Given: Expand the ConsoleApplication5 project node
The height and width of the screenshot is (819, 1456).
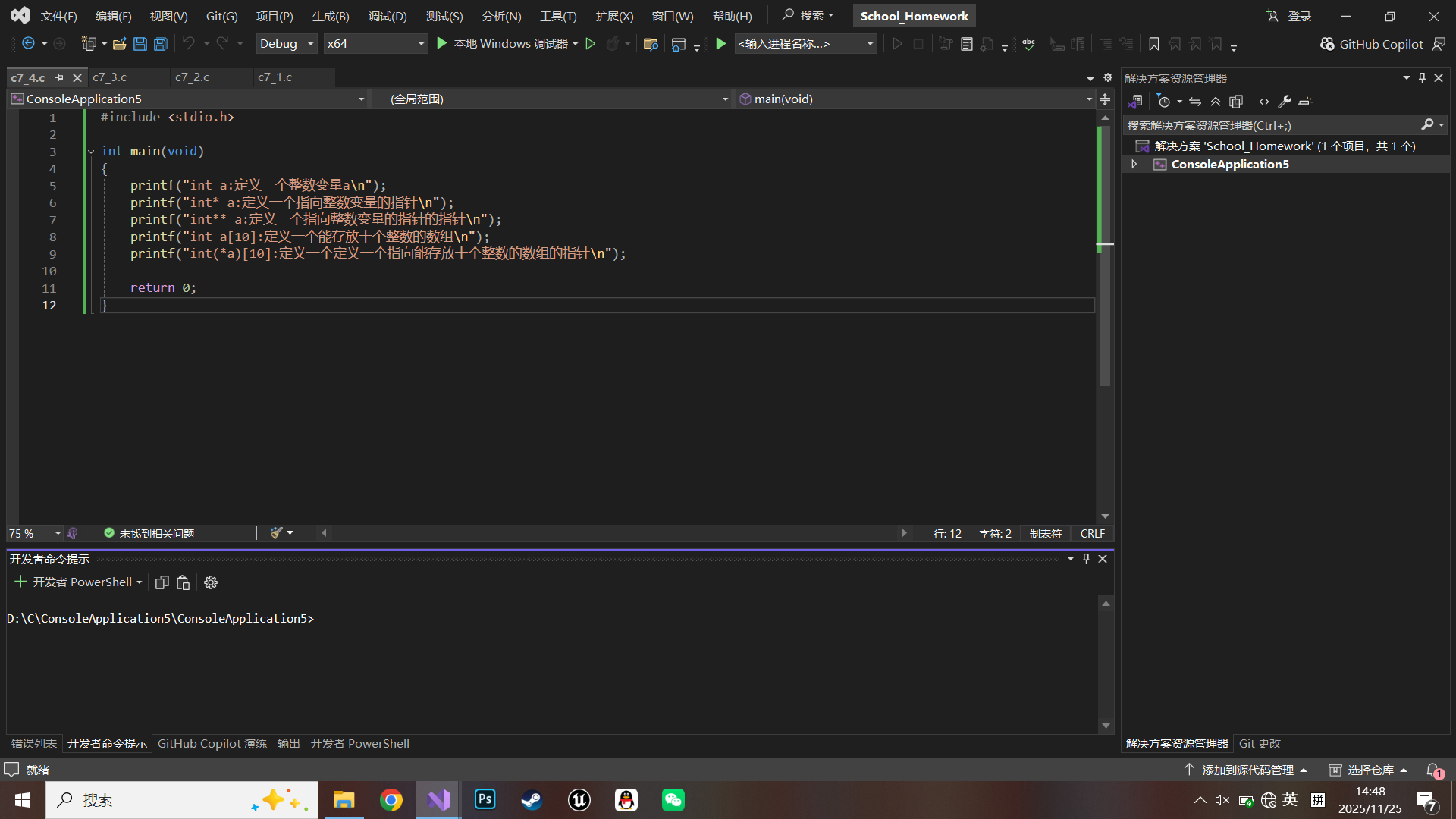Looking at the screenshot, I should pos(1134,164).
